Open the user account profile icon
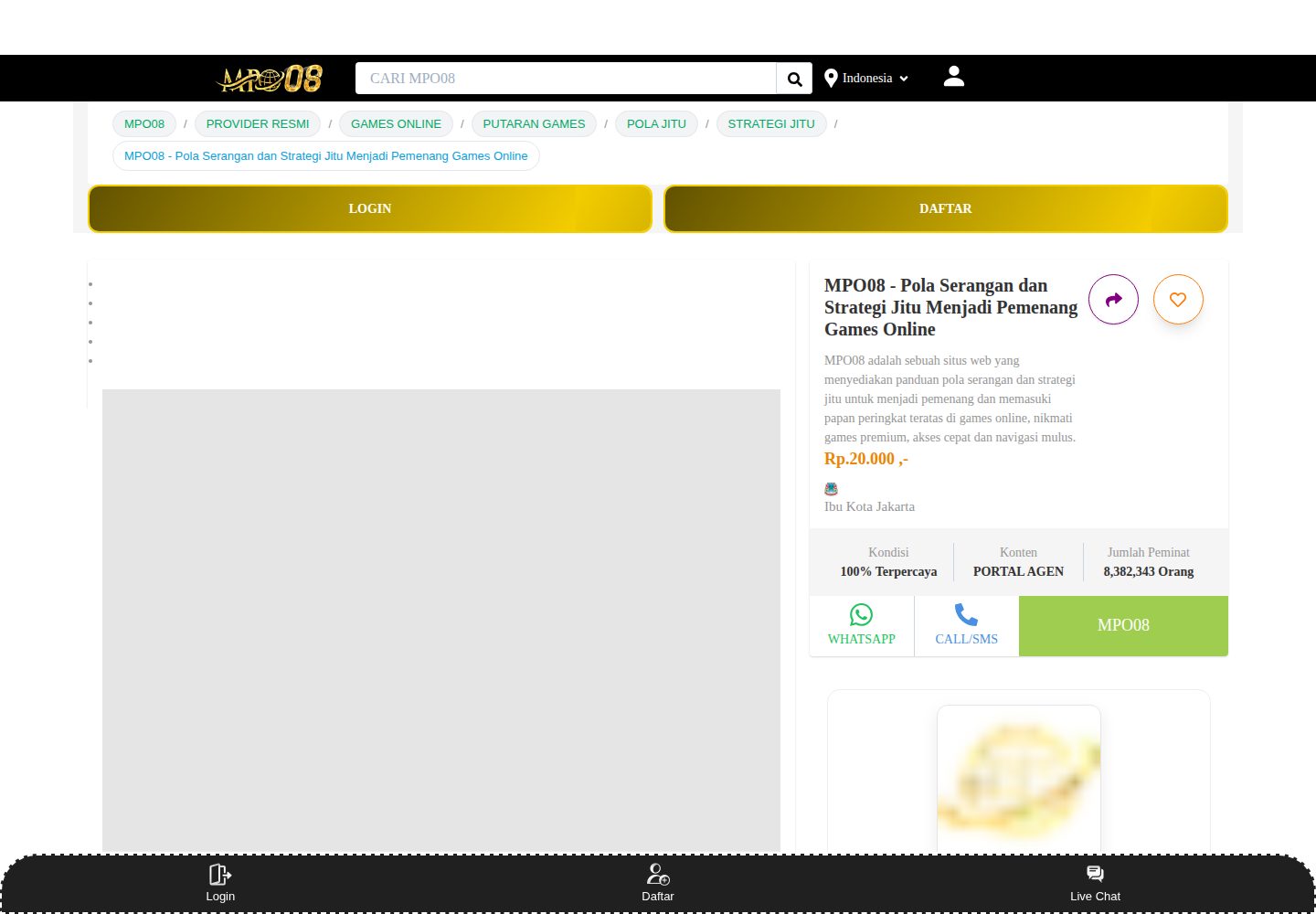 (x=954, y=76)
